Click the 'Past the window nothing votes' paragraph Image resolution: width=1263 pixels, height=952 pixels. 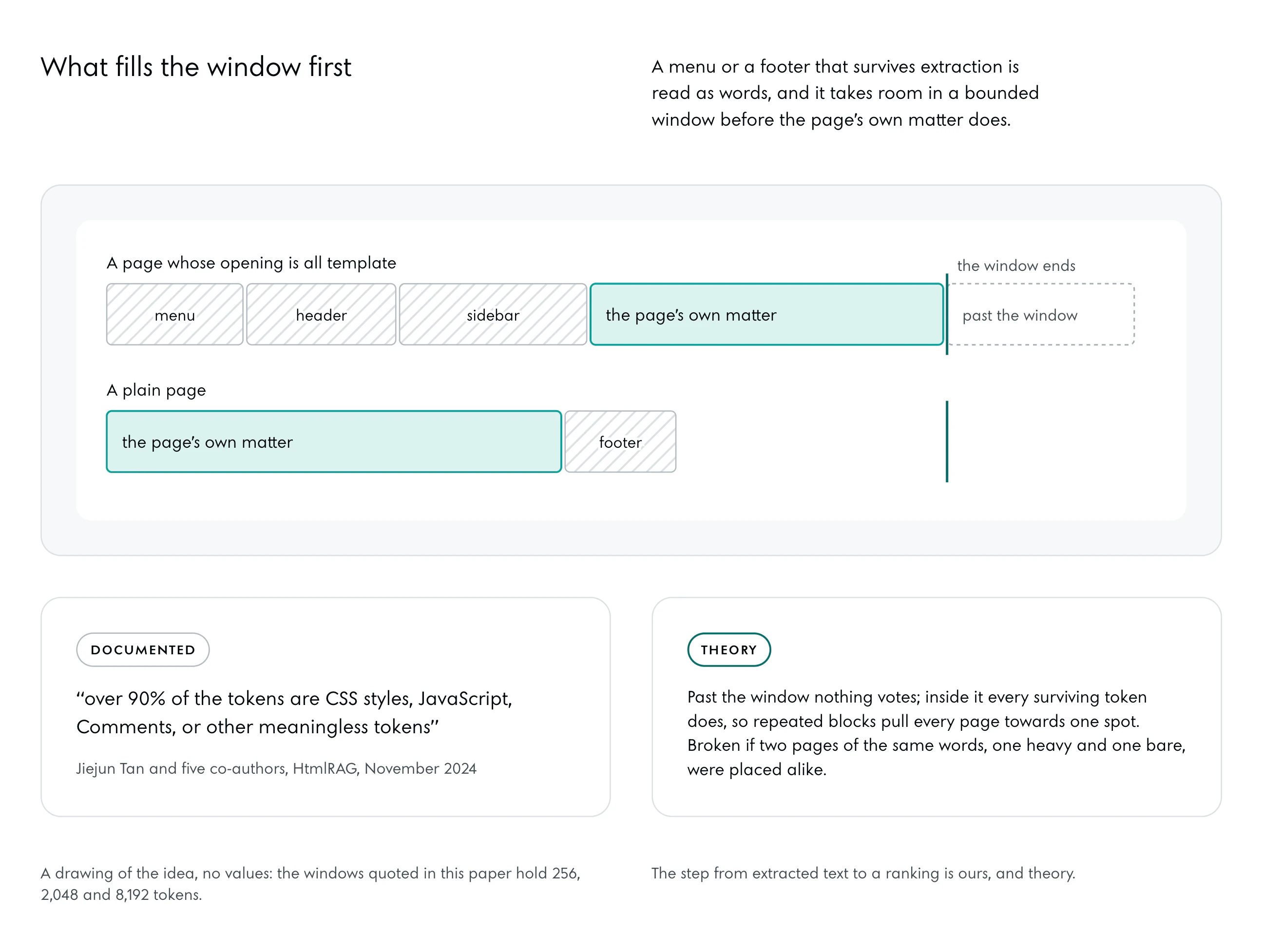pos(937,733)
